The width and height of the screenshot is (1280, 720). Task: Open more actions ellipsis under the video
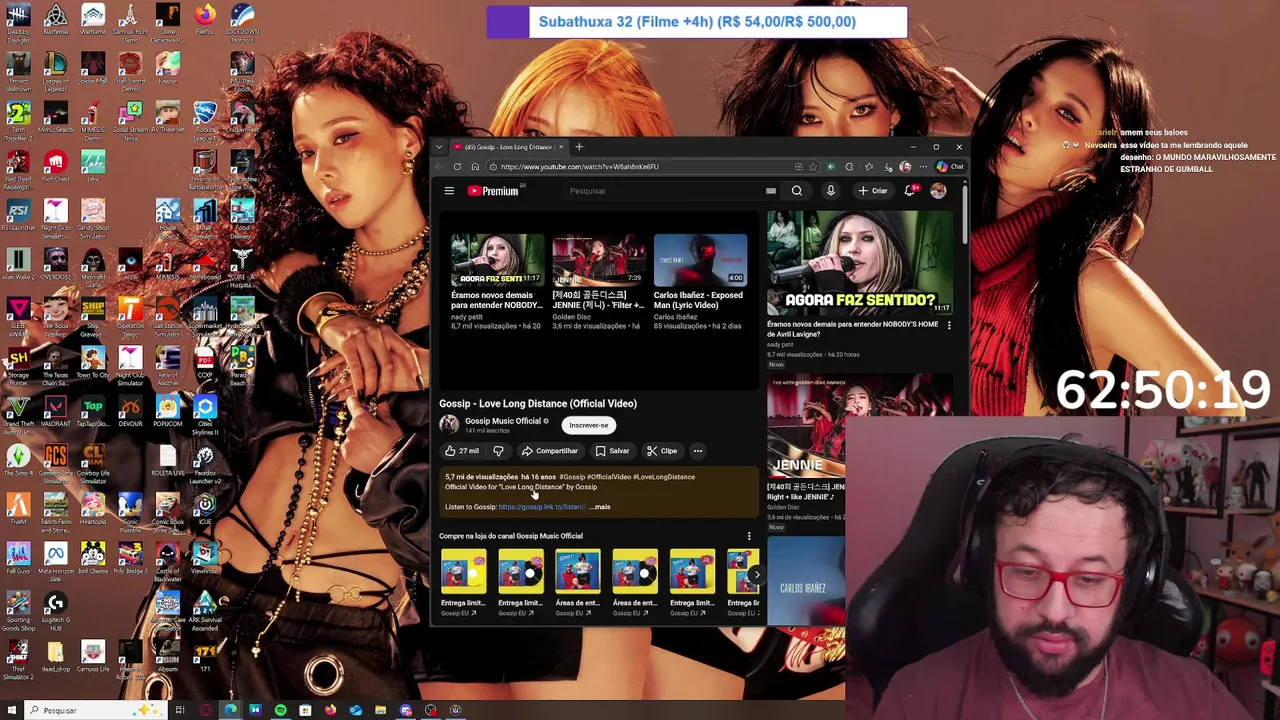(x=698, y=451)
